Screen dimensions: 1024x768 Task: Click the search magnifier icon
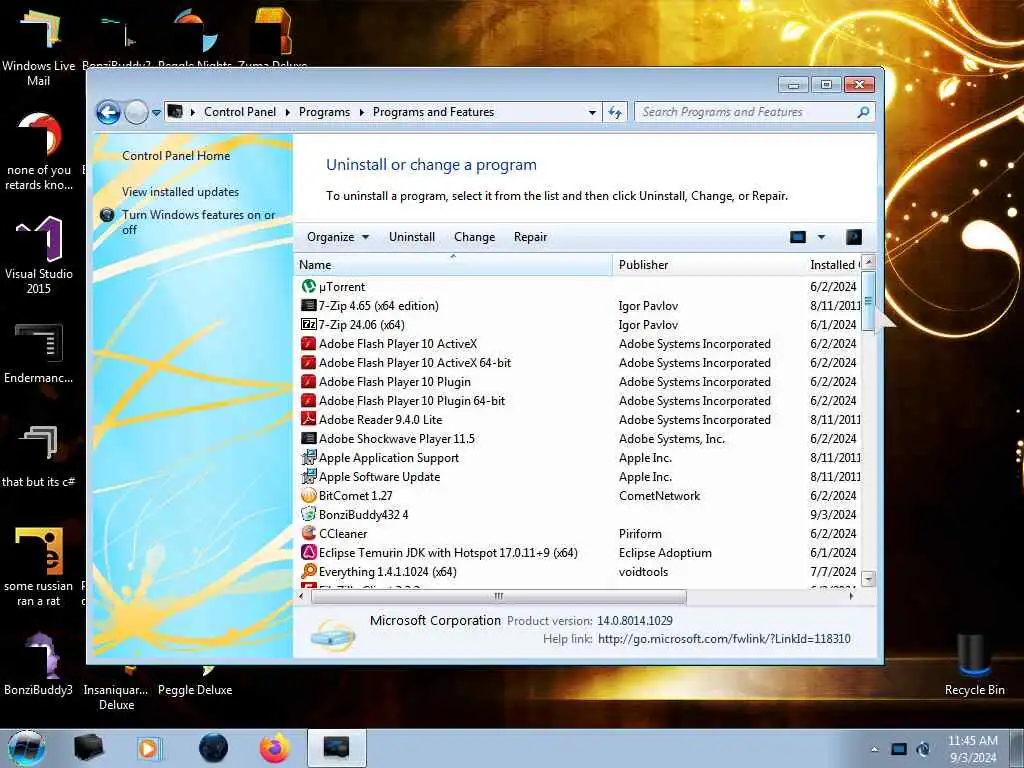[863, 112]
